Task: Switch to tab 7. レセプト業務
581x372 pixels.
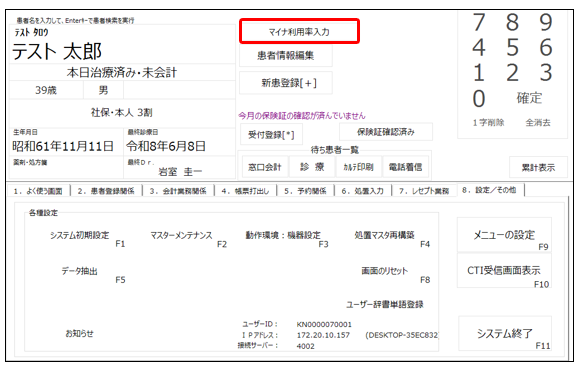Action: [424, 191]
